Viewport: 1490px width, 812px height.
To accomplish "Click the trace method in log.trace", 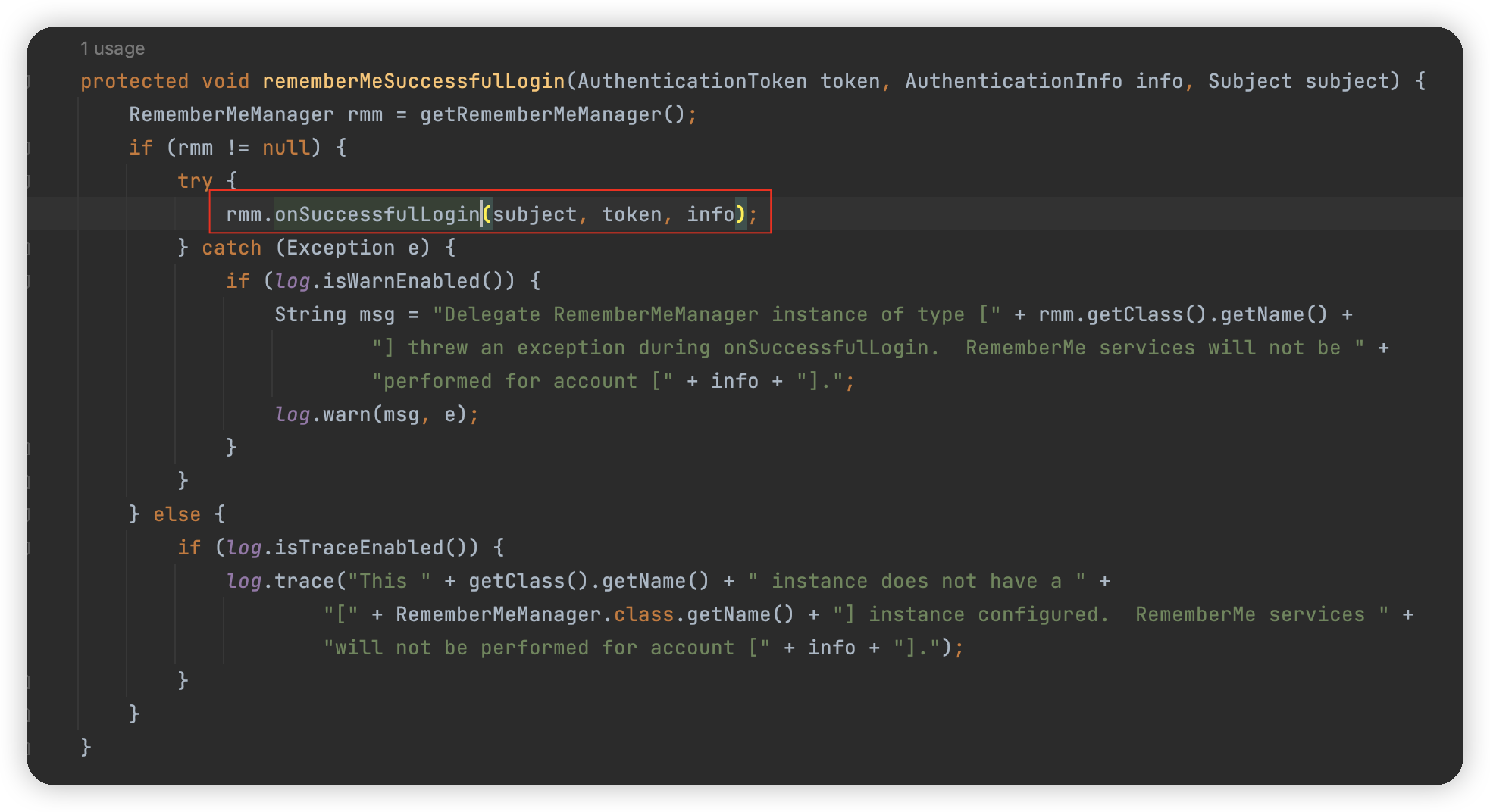I will click(x=304, y=581).
